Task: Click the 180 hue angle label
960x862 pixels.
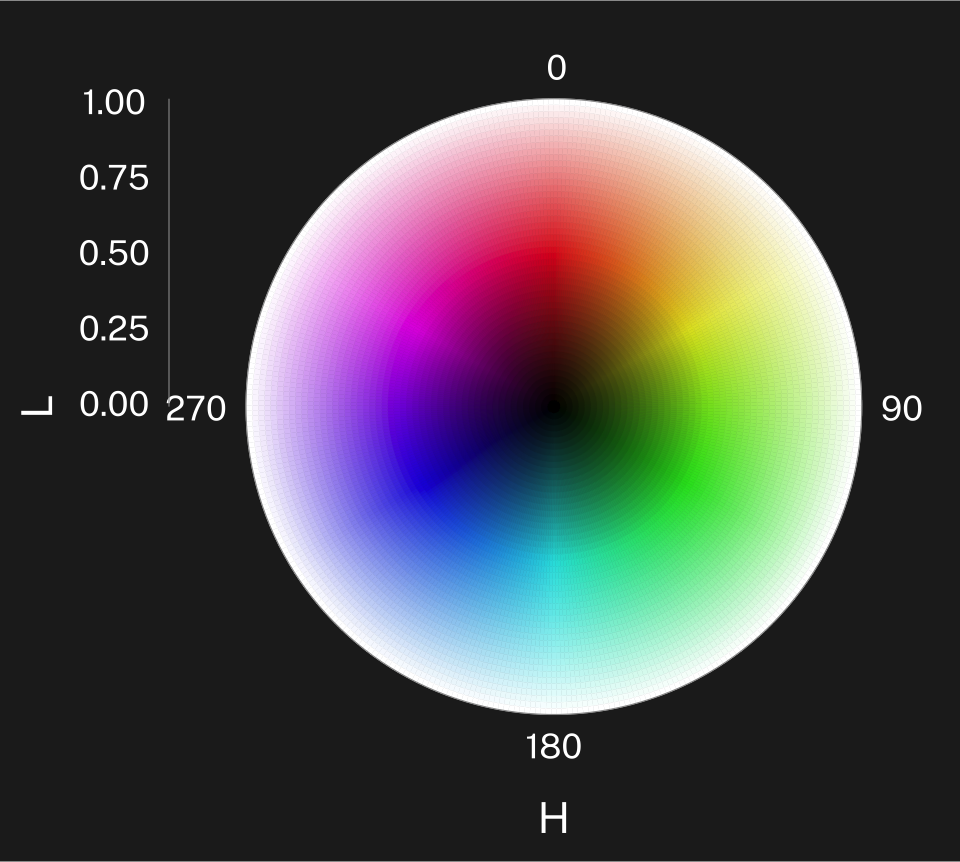Action: [553, 747]
